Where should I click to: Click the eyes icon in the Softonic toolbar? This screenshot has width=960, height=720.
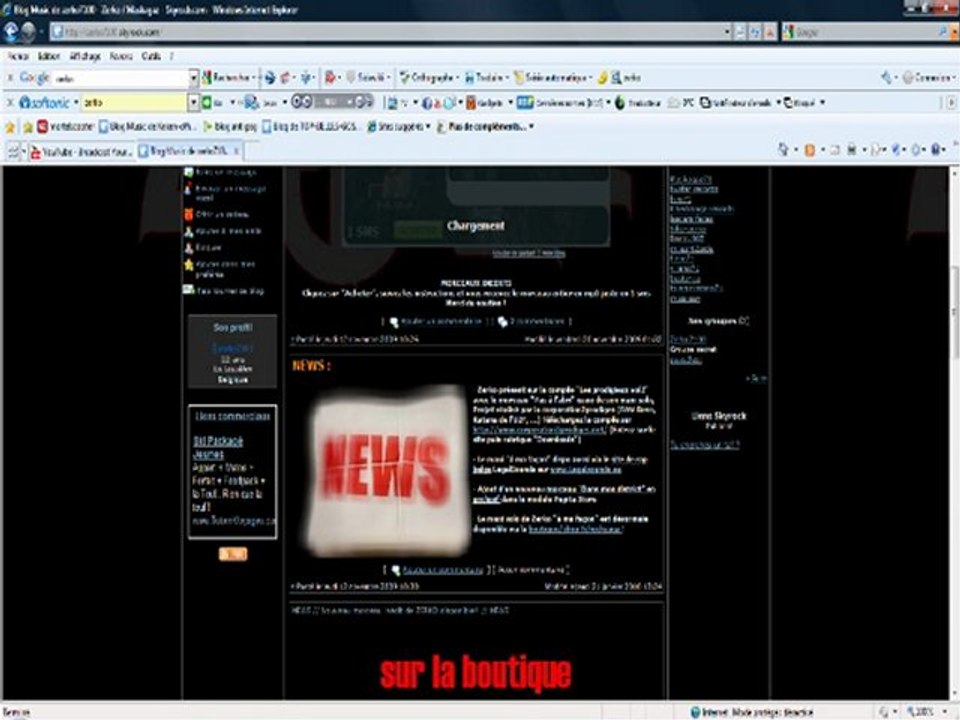click(x=301, y=102)
